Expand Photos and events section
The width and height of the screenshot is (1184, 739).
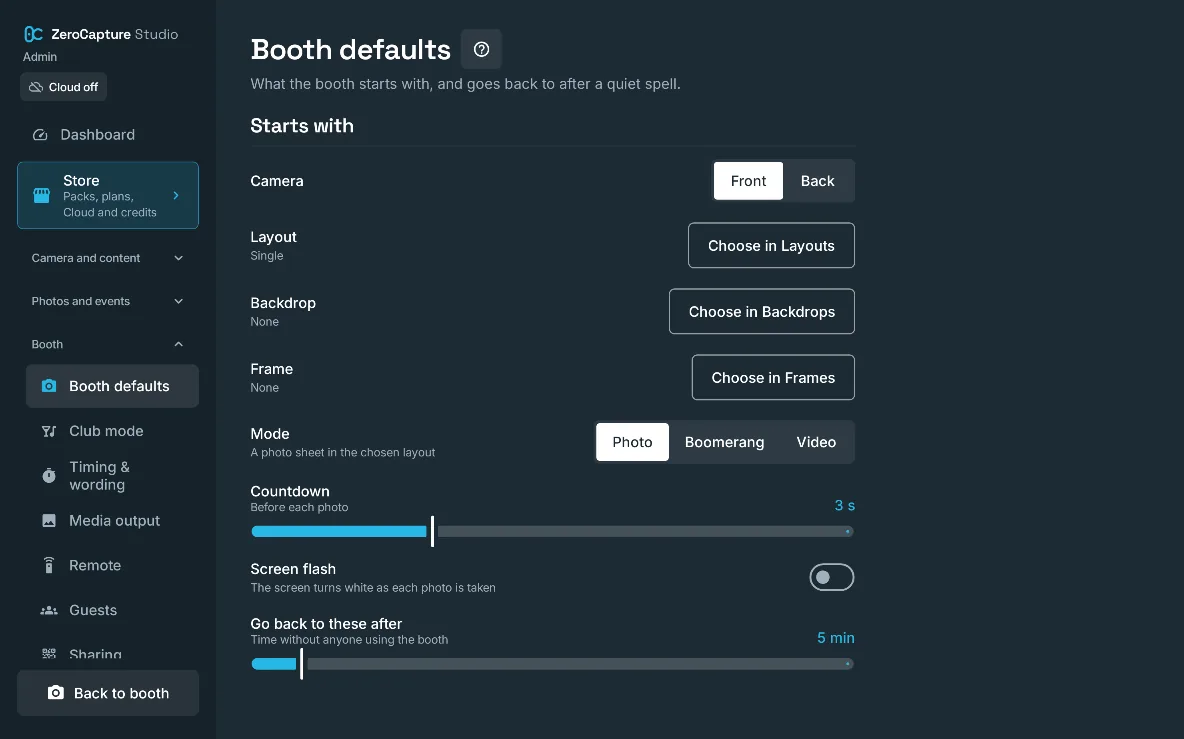(108, 301)
